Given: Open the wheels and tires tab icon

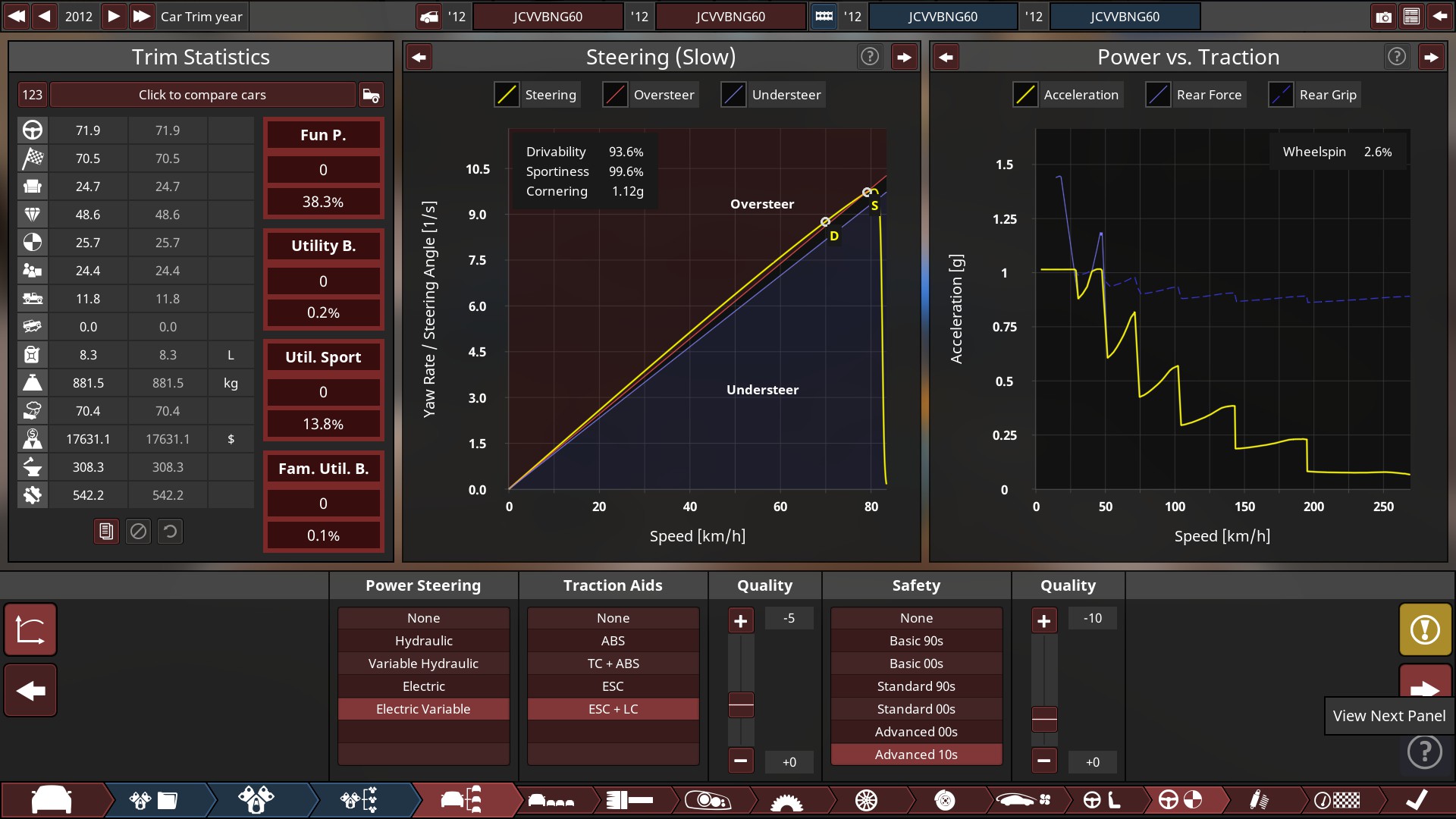Looking at the screenshot, I should (x=866, y=800).
